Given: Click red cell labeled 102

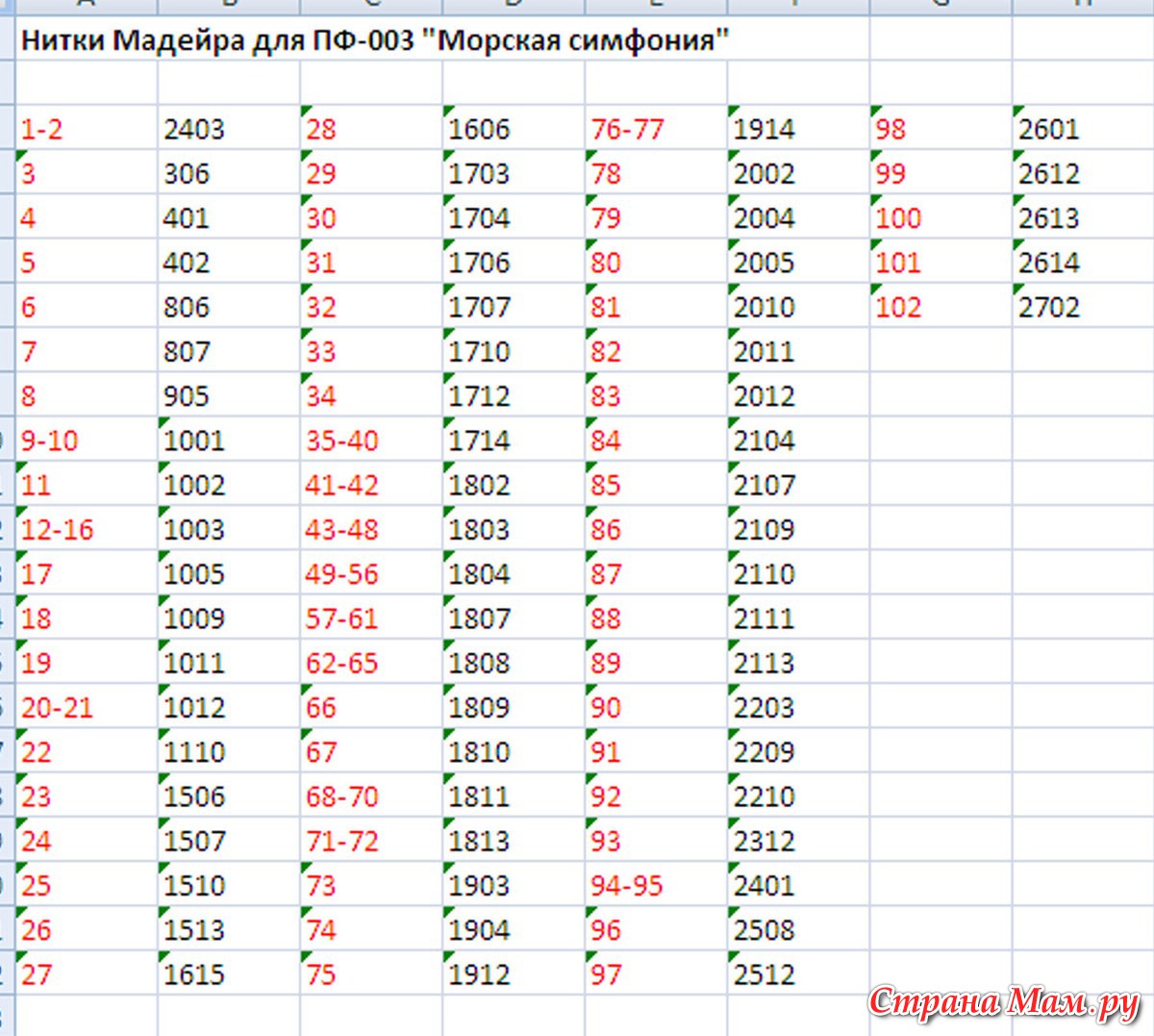Looking at the screenshot, I should 941,306.
